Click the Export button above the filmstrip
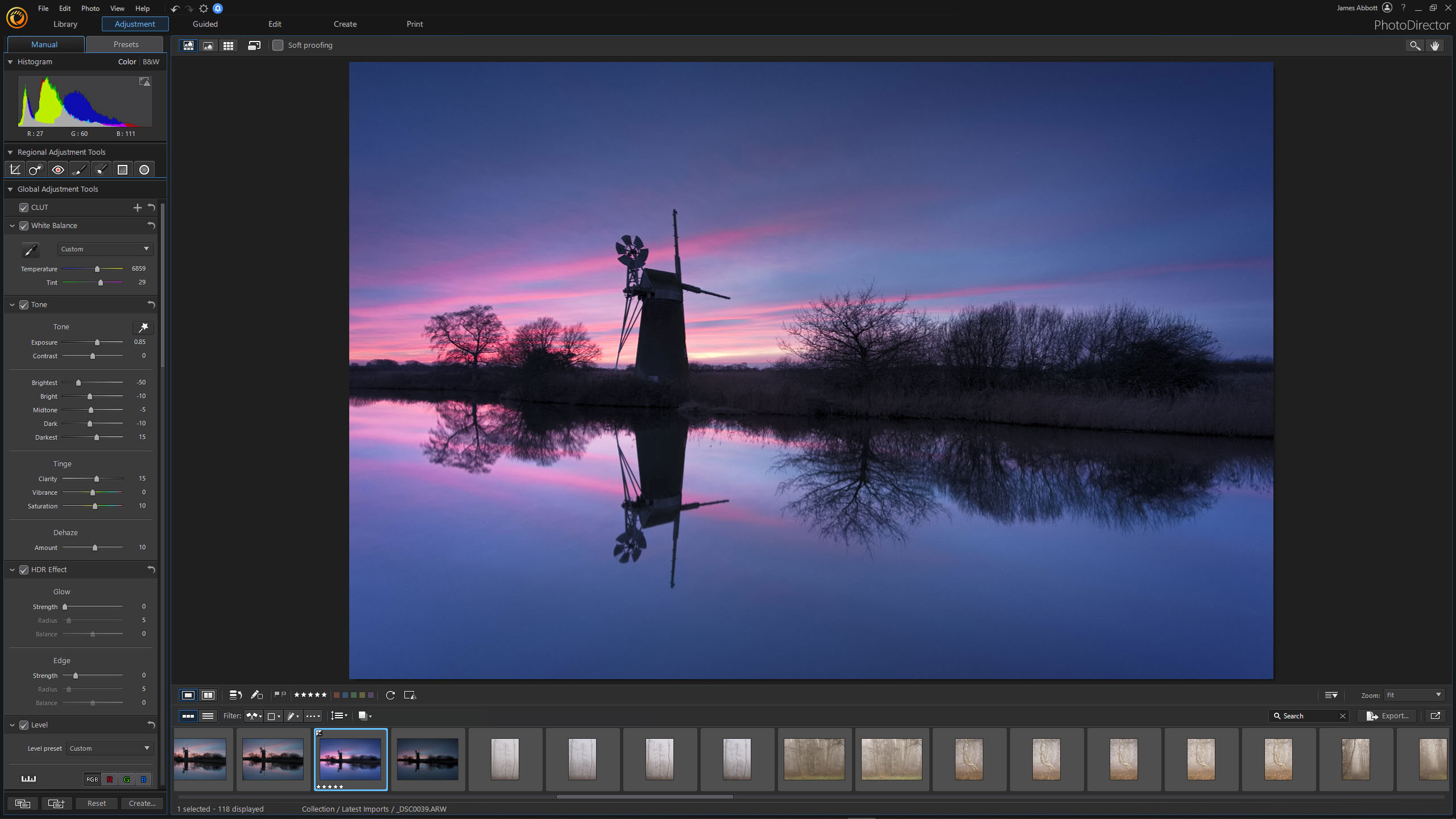 click(x=1387, y=715)
